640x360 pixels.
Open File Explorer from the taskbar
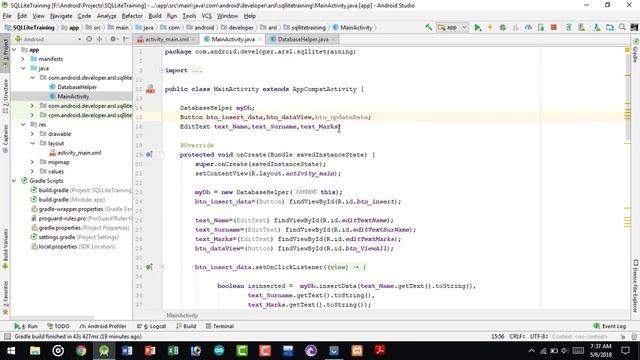coord(35,351)
